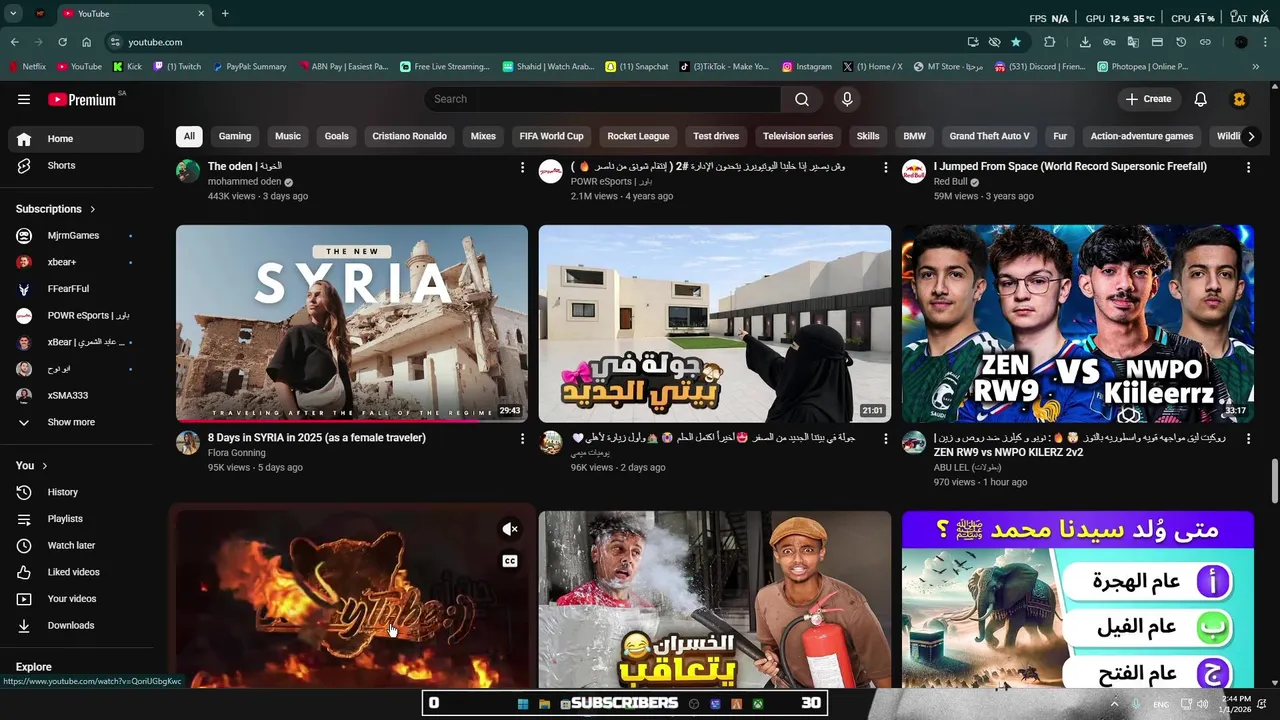The image size is (1280, 720).
Task: Open the tab search dropdown arrow
Action: click(x=13, y=14)
